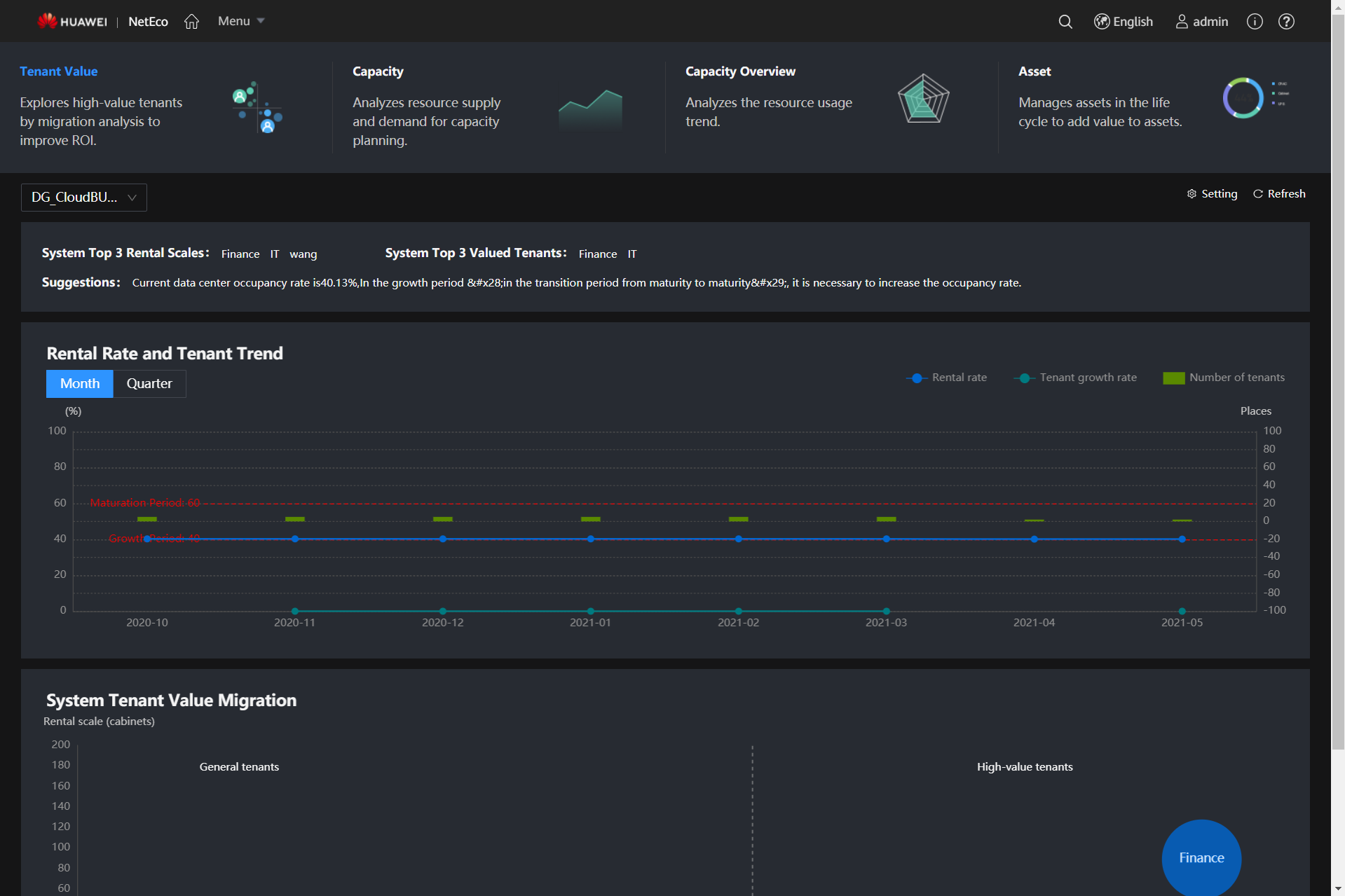The image size is (1345, 896).
Task: Click the home icon in header
Action: [x=191, y=22]
